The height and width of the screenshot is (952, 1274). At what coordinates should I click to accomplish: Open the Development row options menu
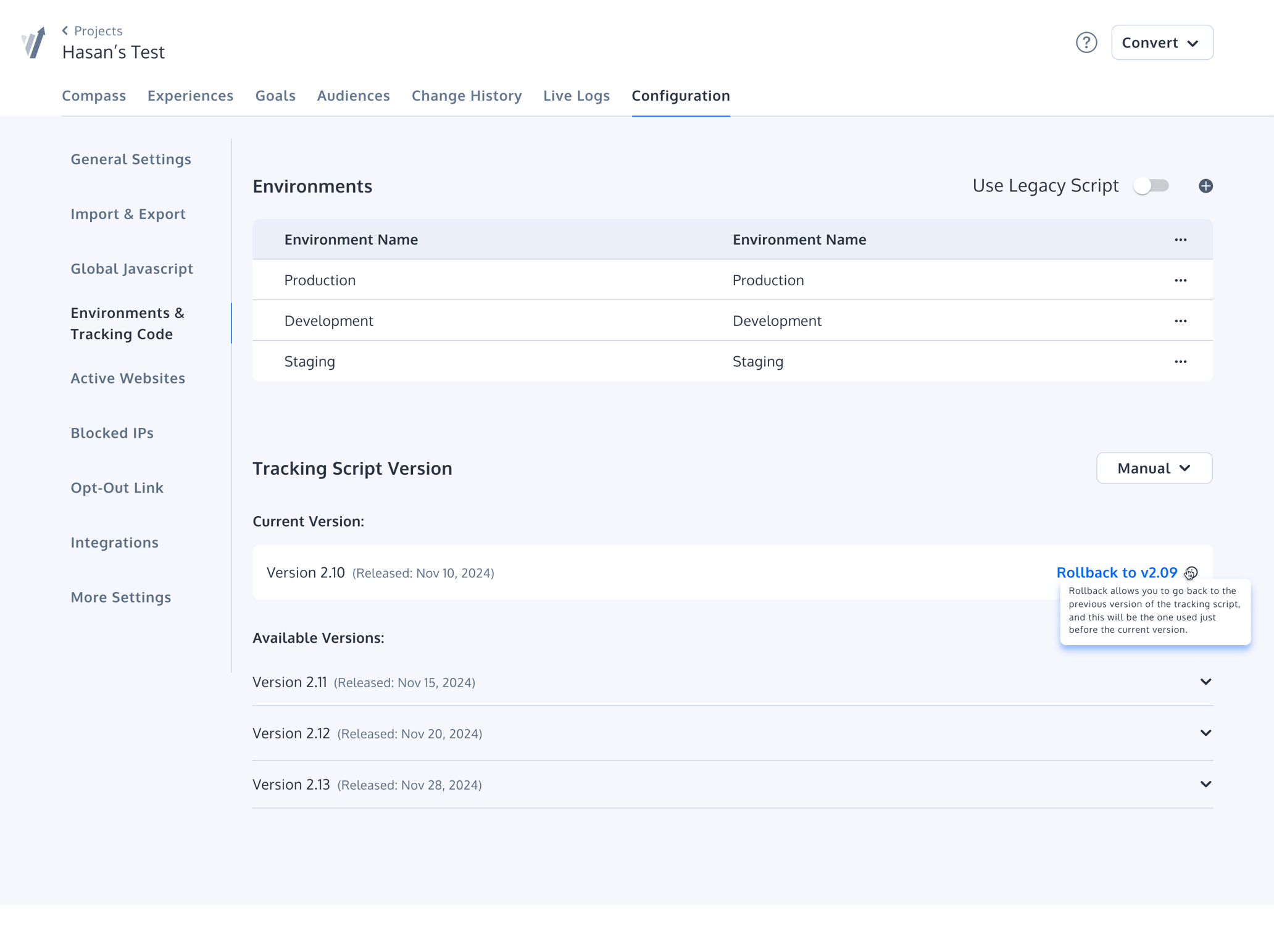click(1180, 321)
